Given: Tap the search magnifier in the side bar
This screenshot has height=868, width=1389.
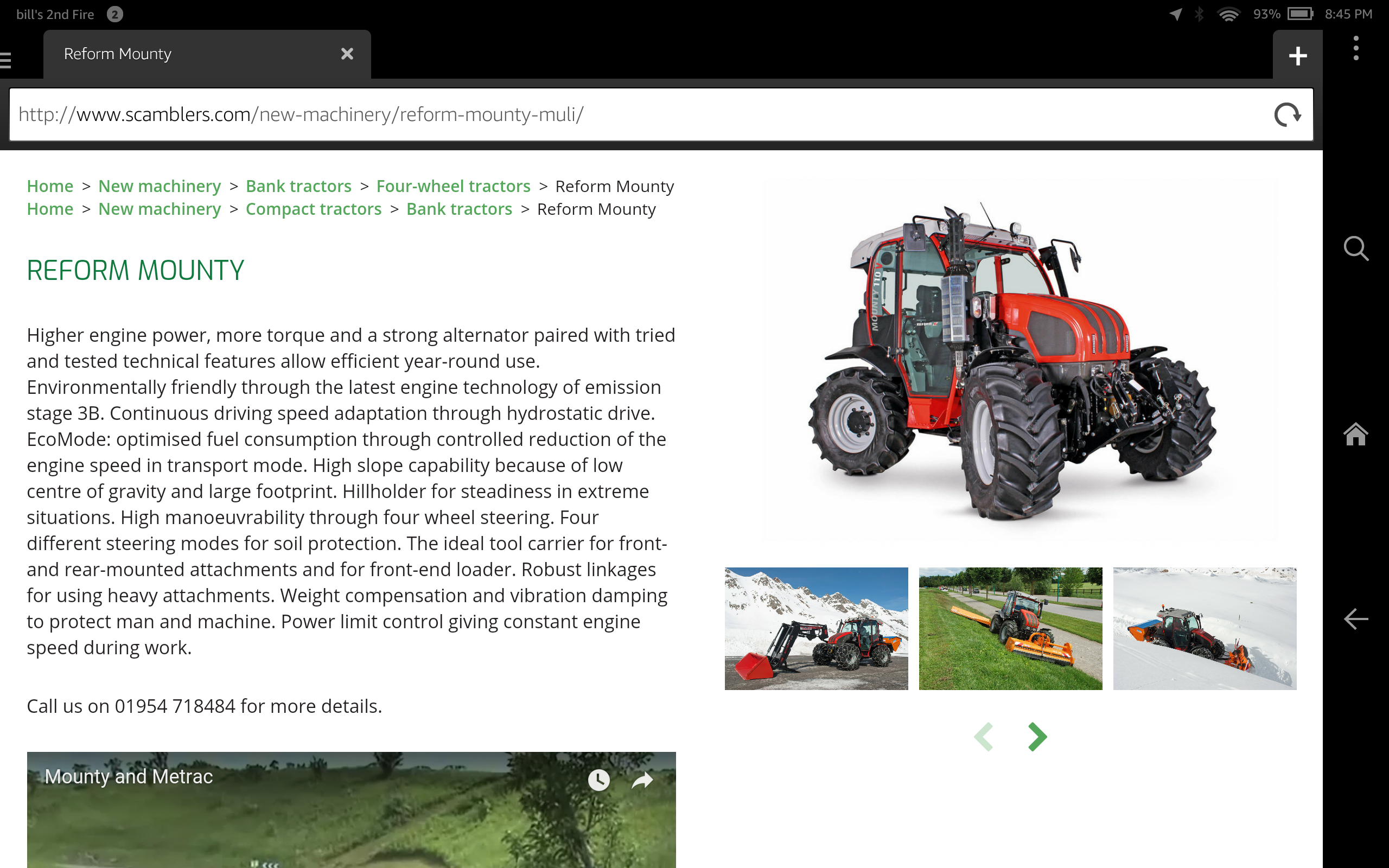Looking at the screenshot, I should [1356, 248].
